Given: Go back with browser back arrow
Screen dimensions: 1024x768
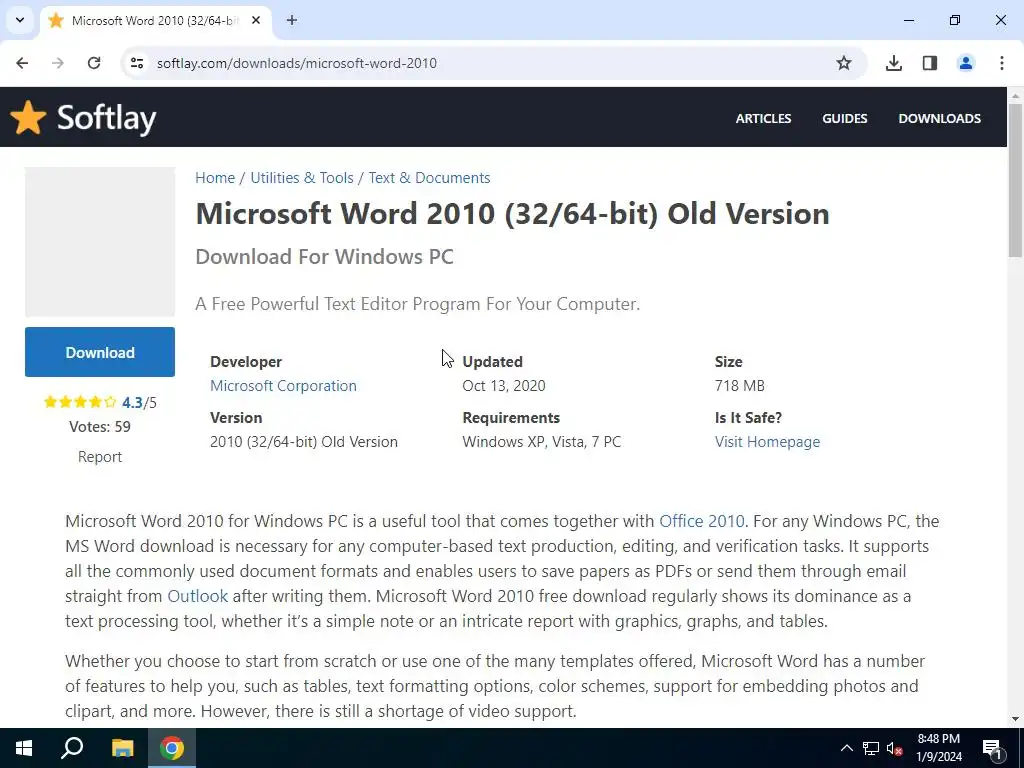Looking at the screenshot, I should pyautogui.click(x=22, y=63).
